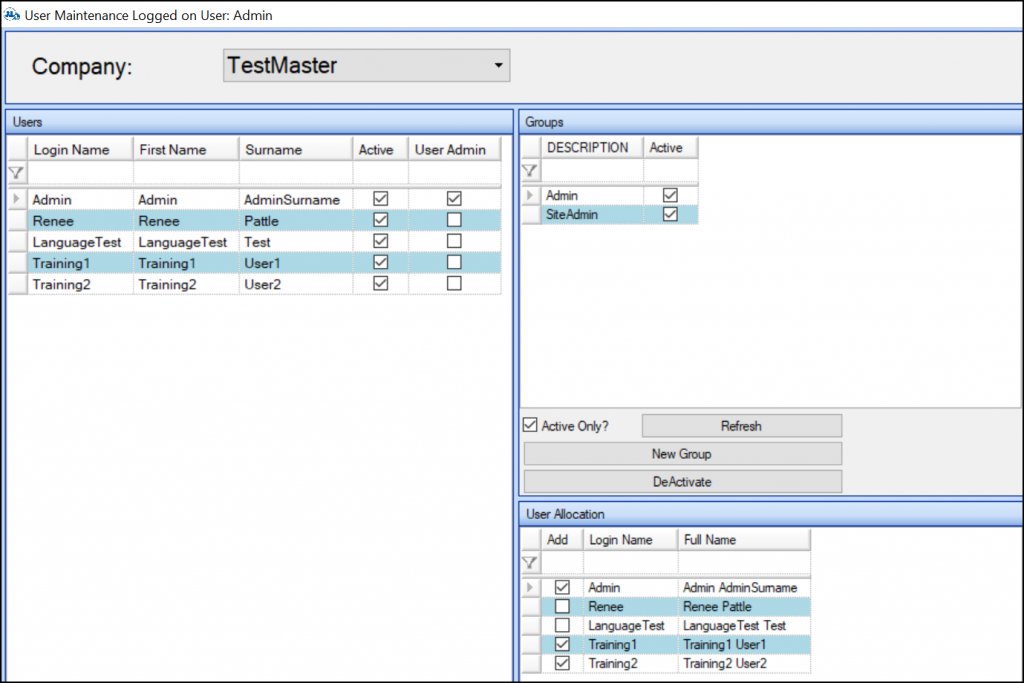Screen dimensions: 1024x683
Task: Enable User Admin checkbox for Training1
Action: click(454, 262)
